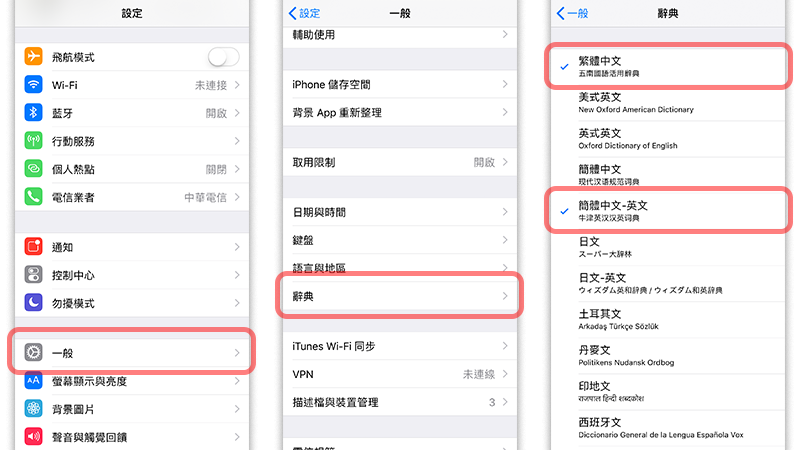Open the 控制中心 row label
The image size is (800, 450).
[73, 276]
